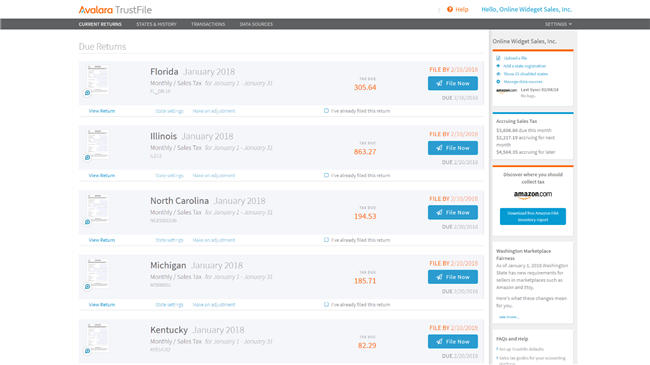Image resolution: width=650 pixels, height=365 pixels.
Task: Click Kentucky tax due amount 82.29
Action: coord(367,346)
